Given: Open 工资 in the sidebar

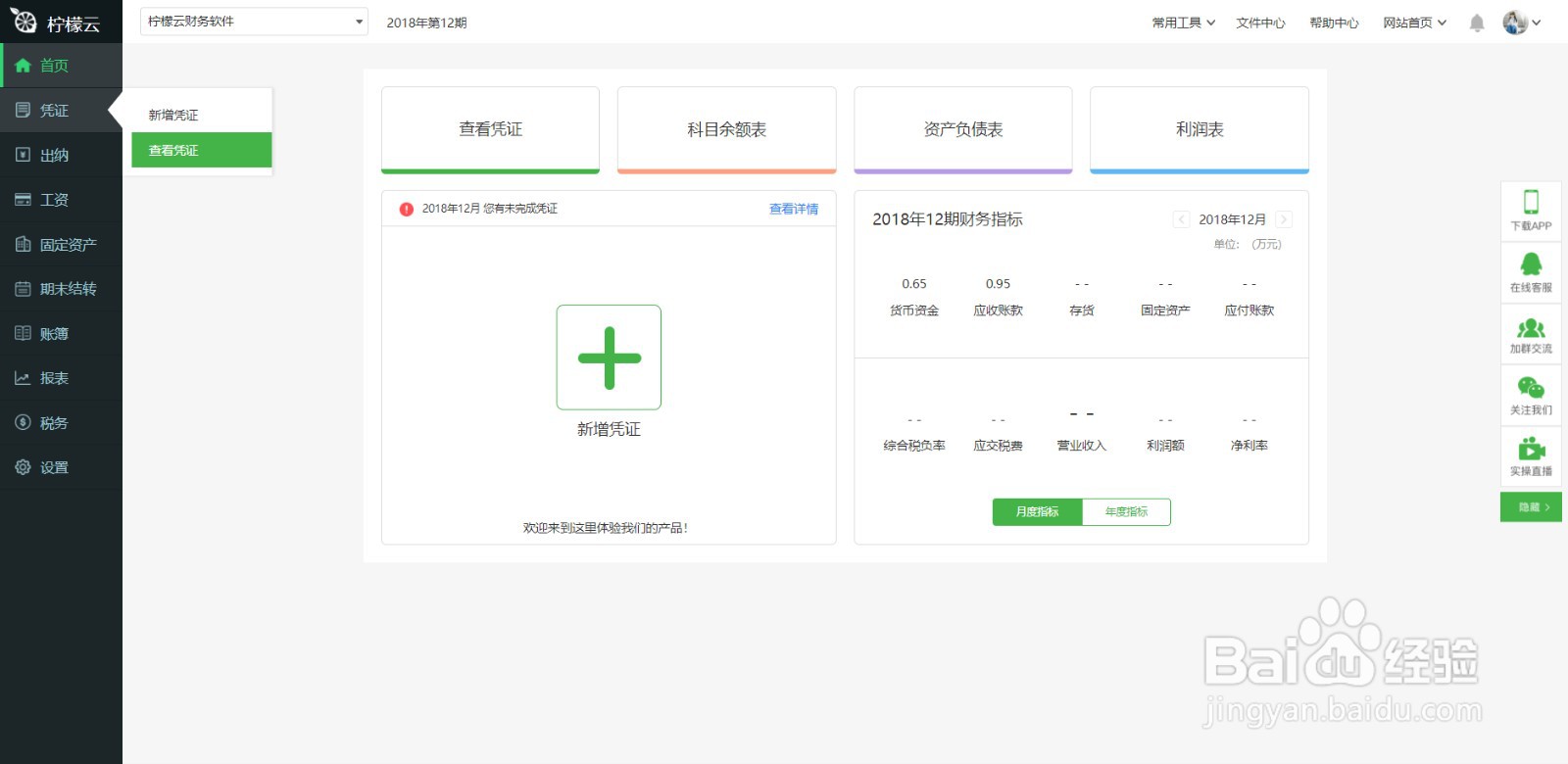Looking at the screenshot, I should coord(61,200).
